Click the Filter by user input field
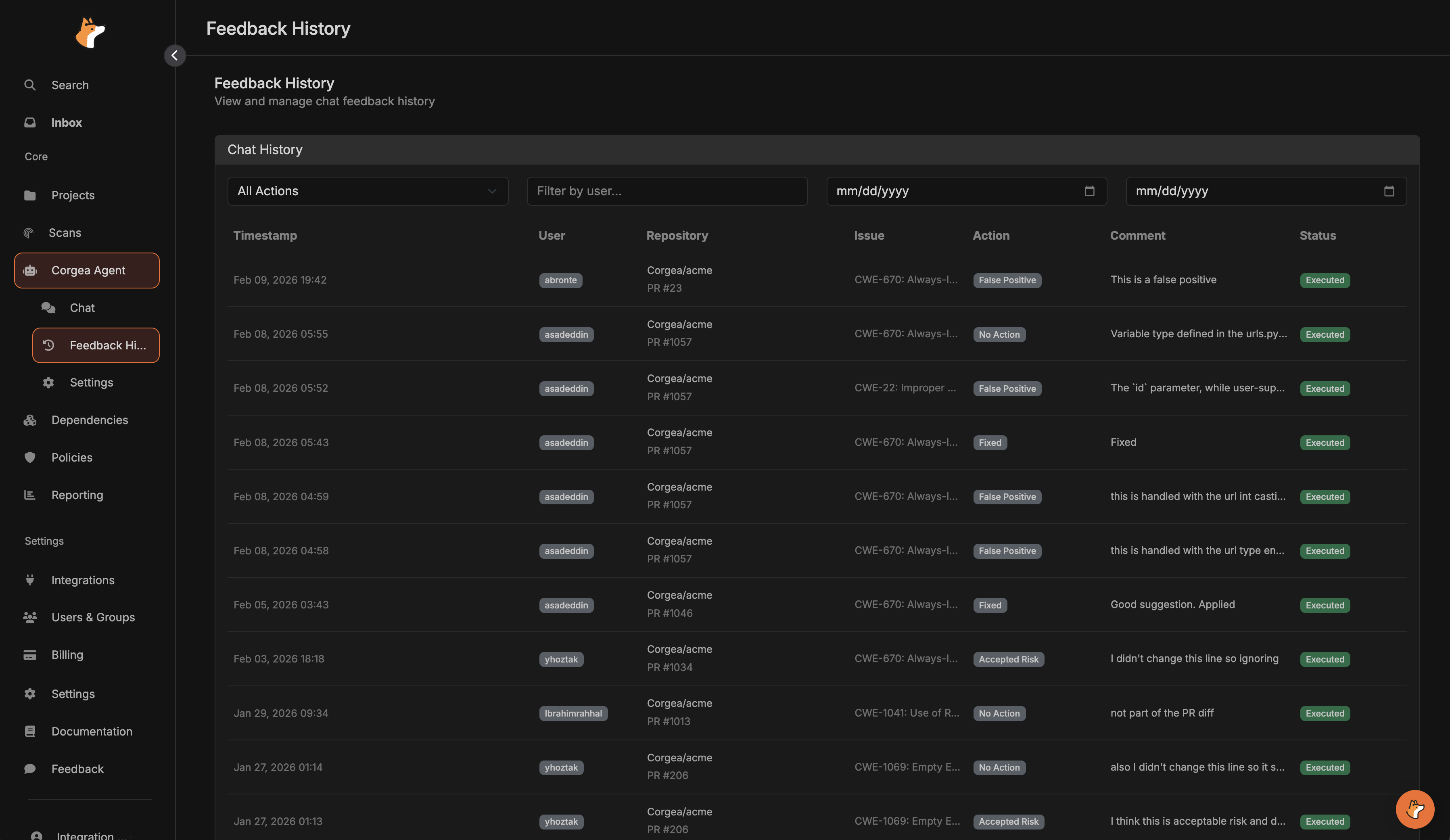The image size is (1450, 840). click(x=666, y=190)
